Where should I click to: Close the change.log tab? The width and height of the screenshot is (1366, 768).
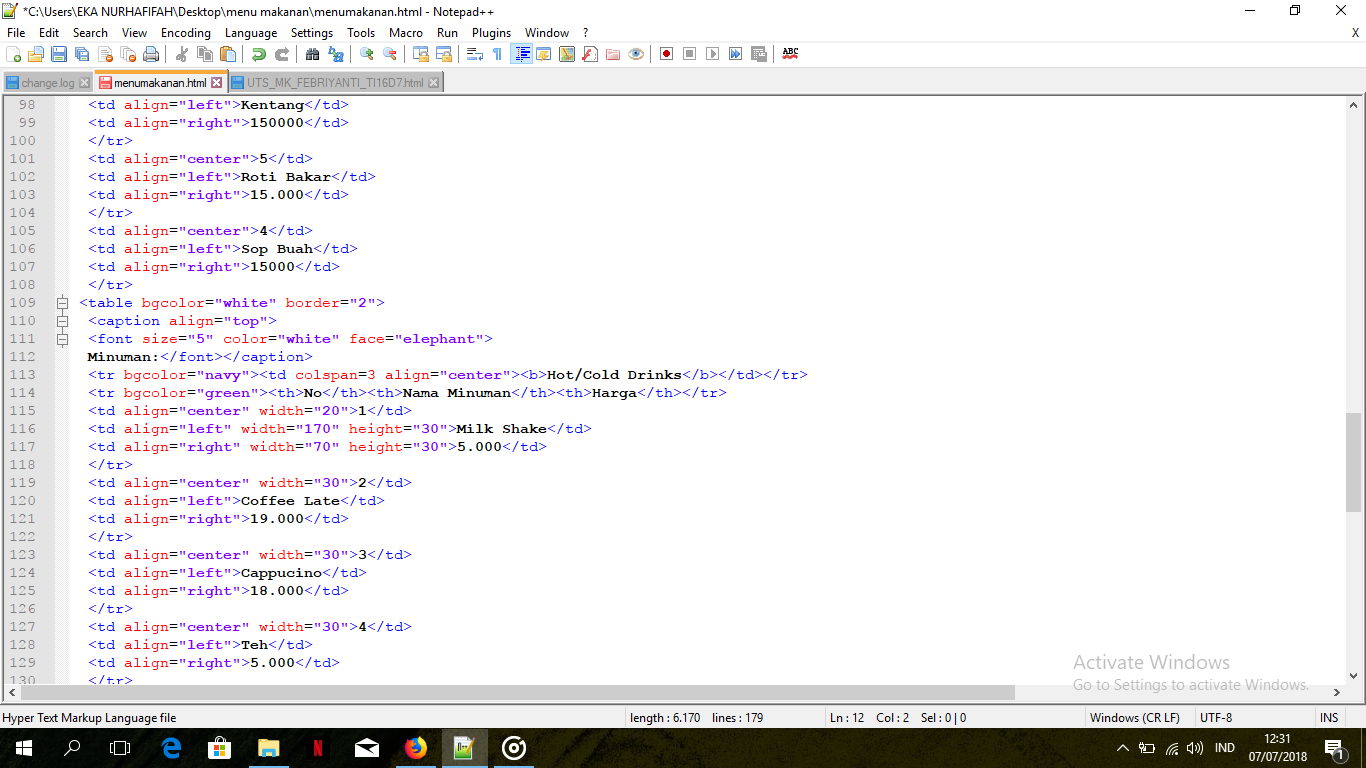pos(83,83)
